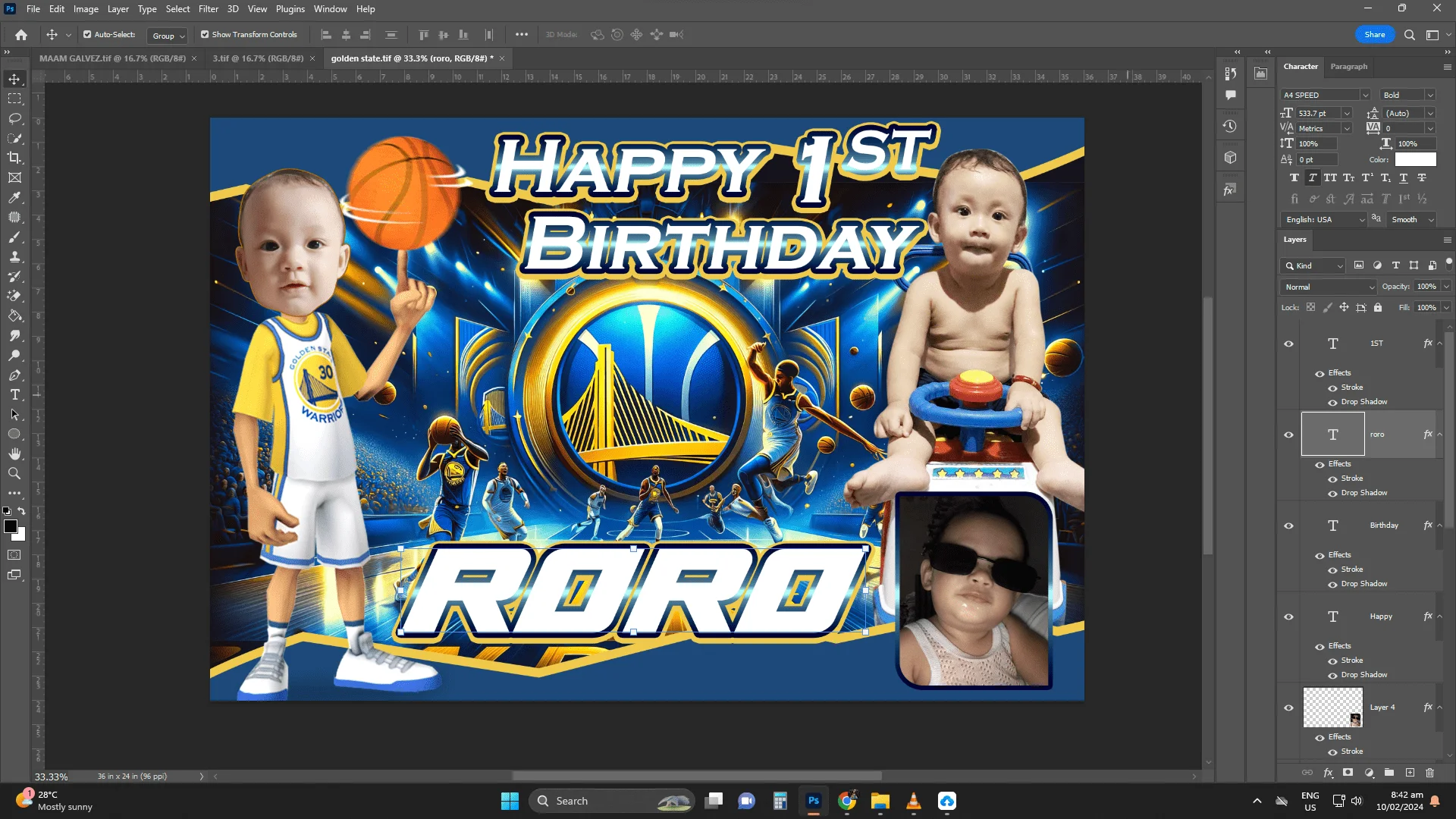This screenshot has height=819, width=1456.
Task: Open the Plugins menu
Action: [x=290, y=9]
